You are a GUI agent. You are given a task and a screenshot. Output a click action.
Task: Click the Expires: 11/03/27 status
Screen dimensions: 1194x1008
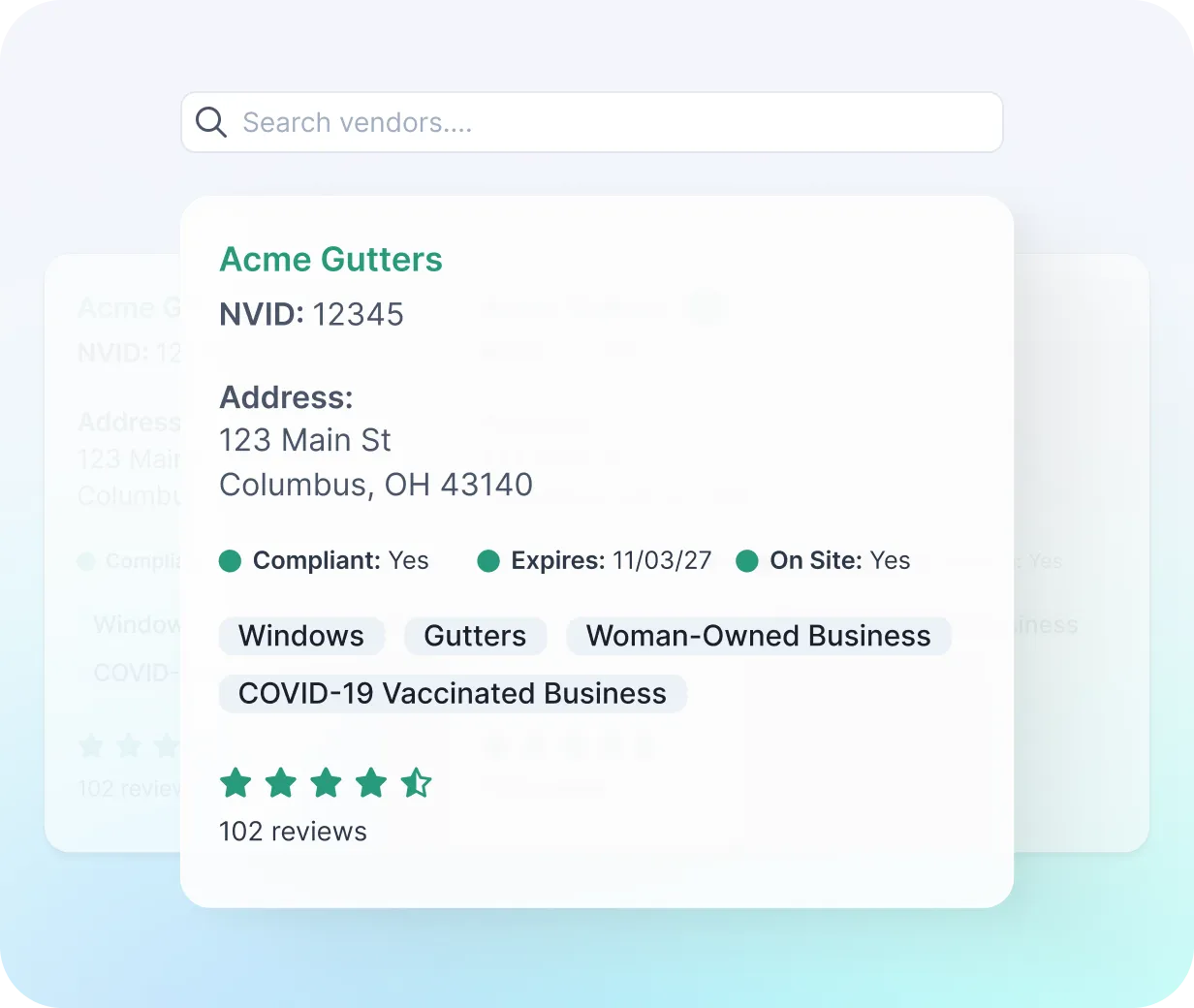coord(611,560)
